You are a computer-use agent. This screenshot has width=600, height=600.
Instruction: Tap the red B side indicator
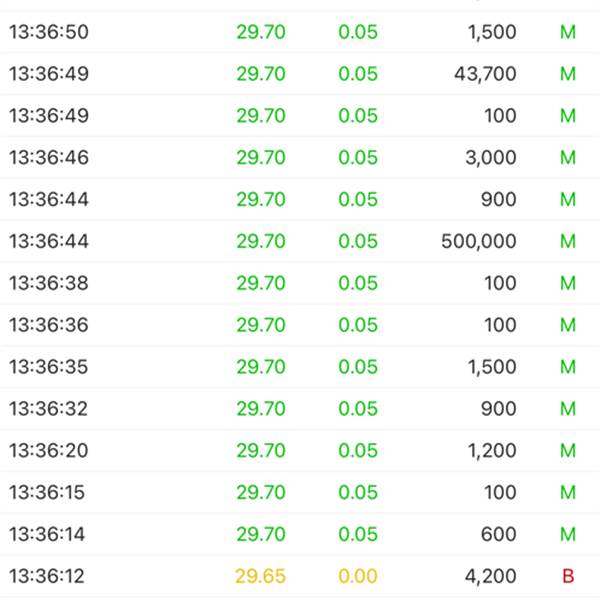[x=568, y=576]
